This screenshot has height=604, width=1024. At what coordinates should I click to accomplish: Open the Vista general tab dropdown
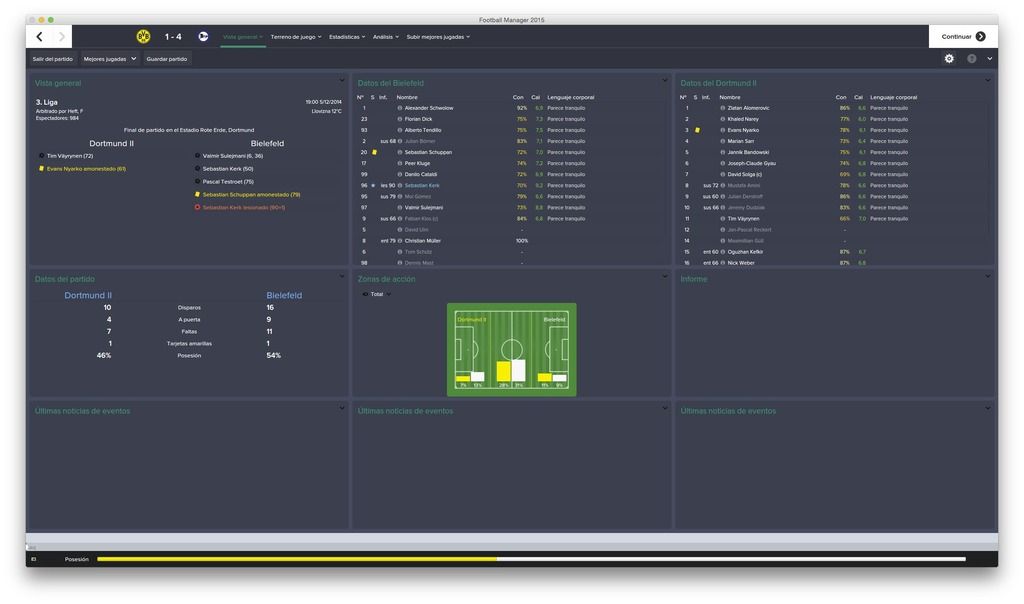242,37
